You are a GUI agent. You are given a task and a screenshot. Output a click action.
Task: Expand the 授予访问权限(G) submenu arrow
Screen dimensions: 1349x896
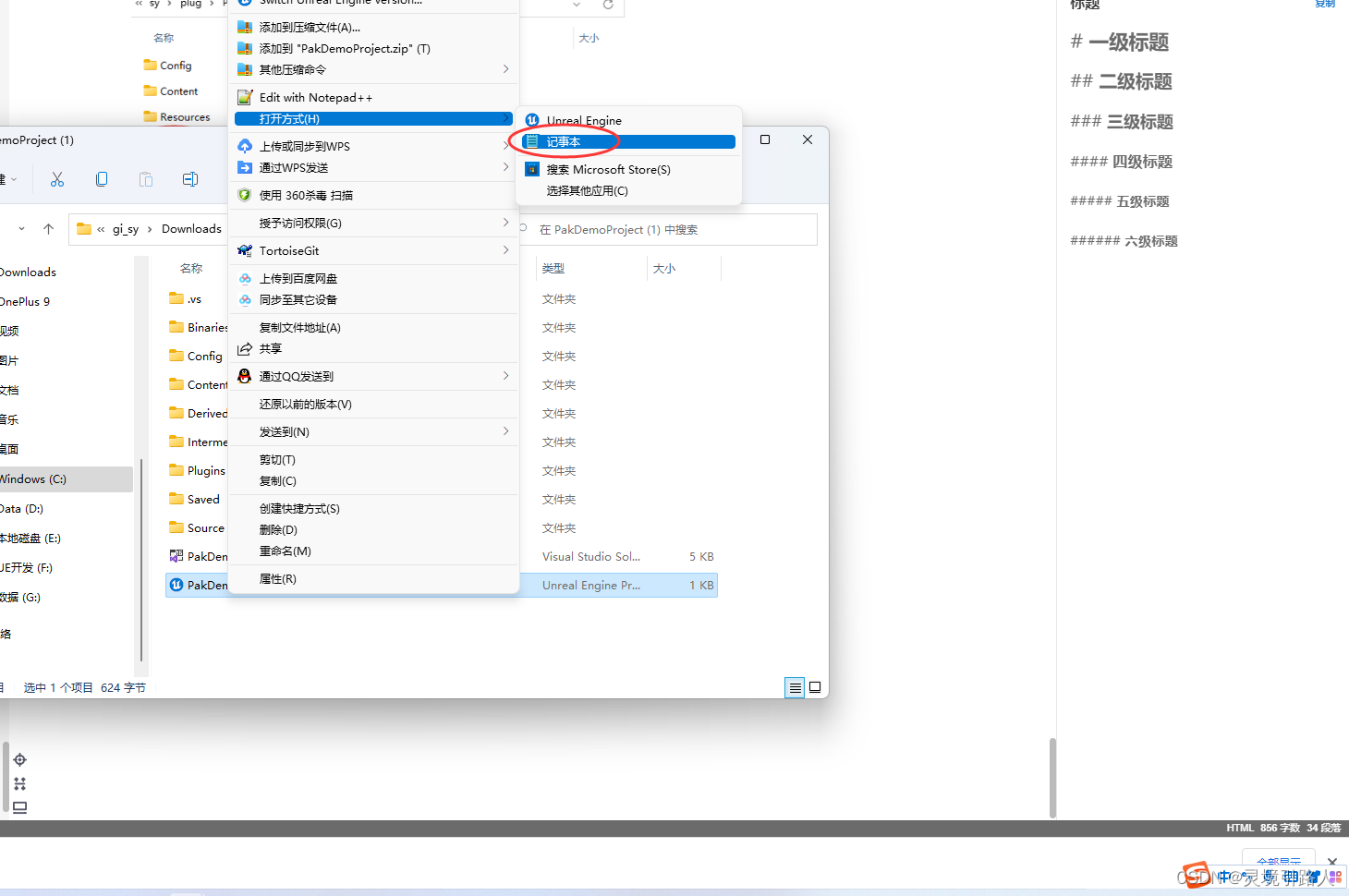coord(505,223)
